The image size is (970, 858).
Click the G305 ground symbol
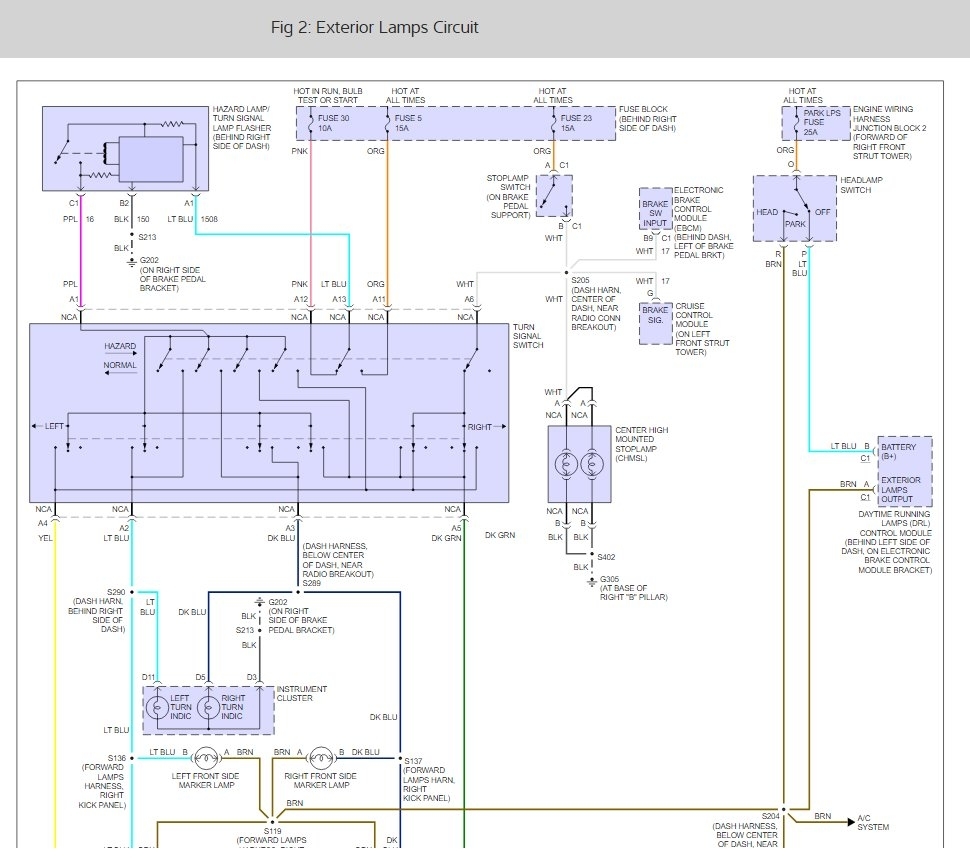(x=591, y=579)
